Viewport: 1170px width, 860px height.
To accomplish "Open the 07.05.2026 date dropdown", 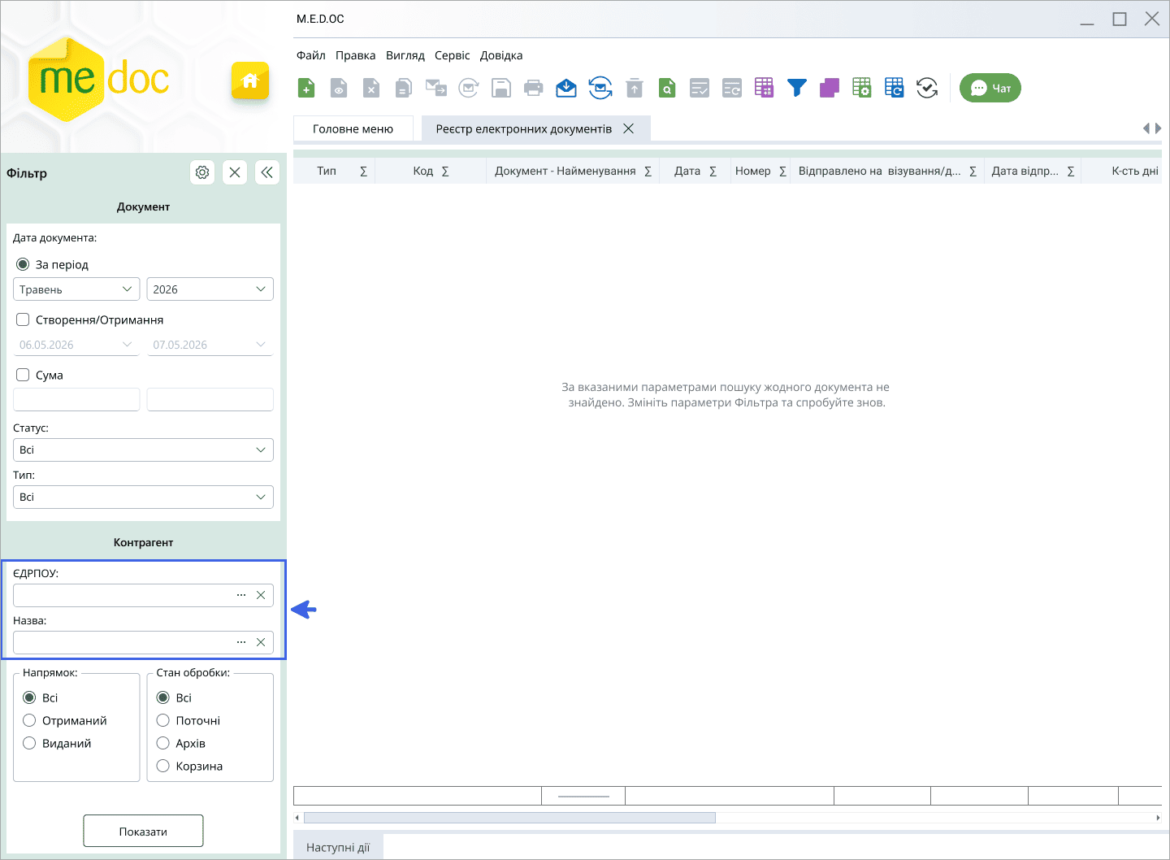I will click(210, 345).
